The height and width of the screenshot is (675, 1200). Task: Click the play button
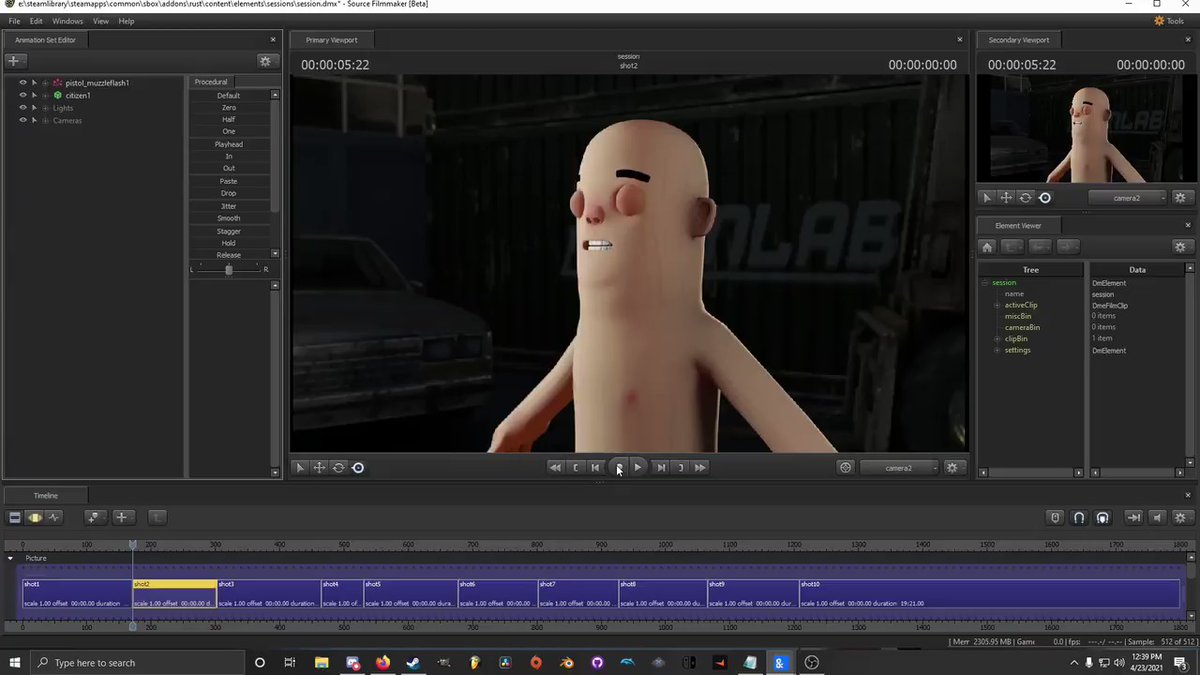point(638,467)
